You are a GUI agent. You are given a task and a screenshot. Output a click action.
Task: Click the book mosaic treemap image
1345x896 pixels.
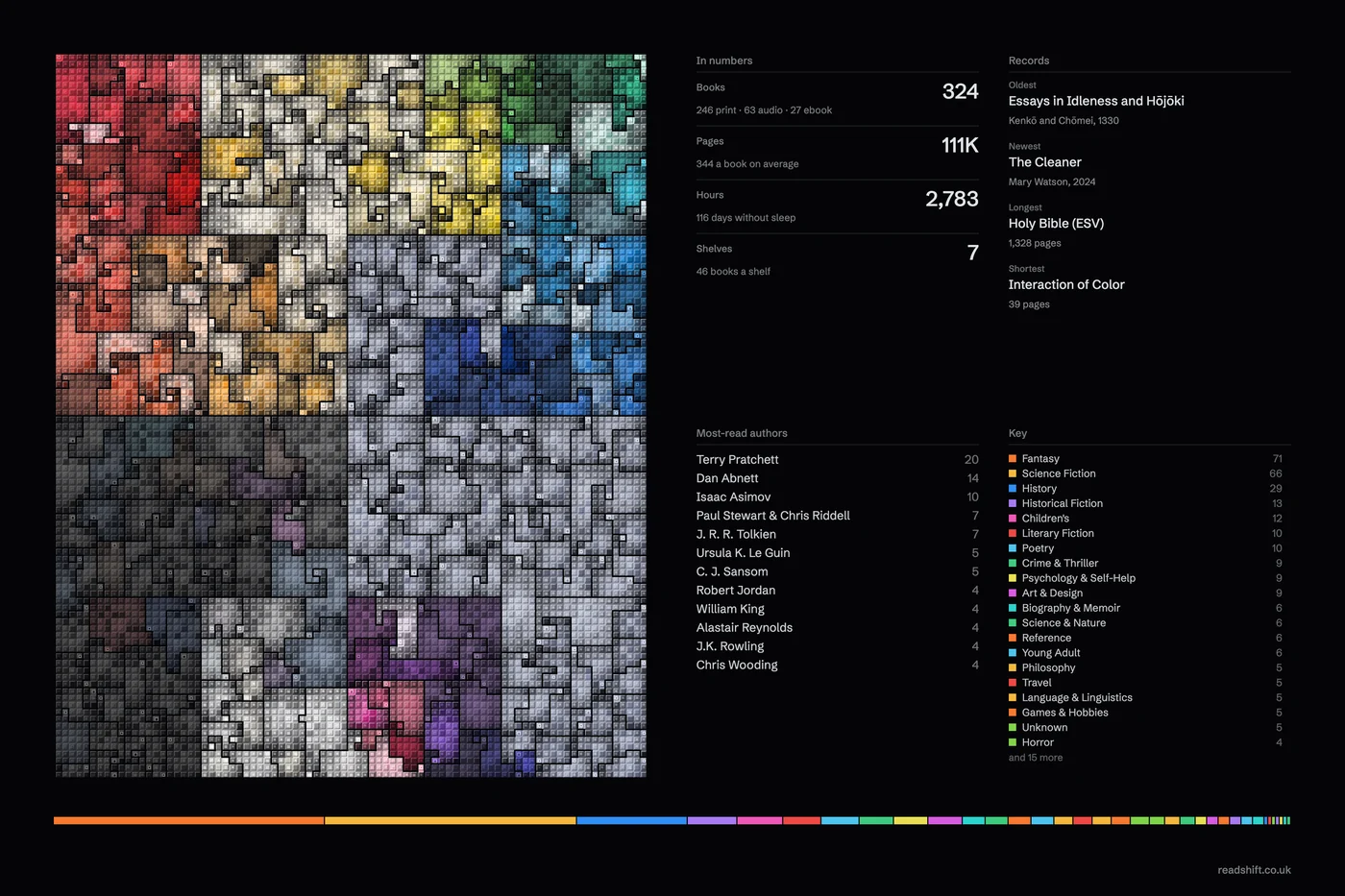[x=351, y=416]
